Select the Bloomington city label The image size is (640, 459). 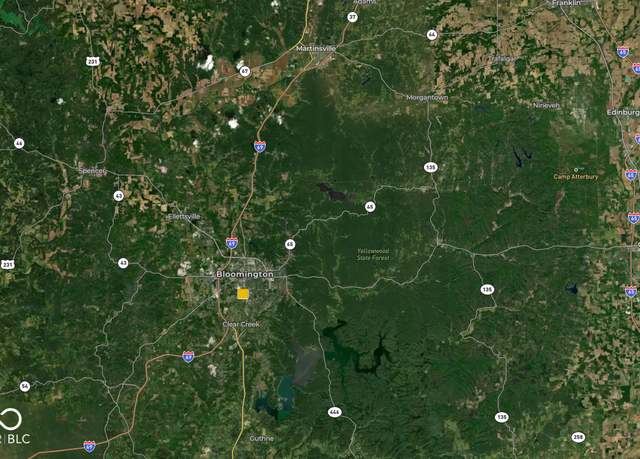tap(245, 274)
